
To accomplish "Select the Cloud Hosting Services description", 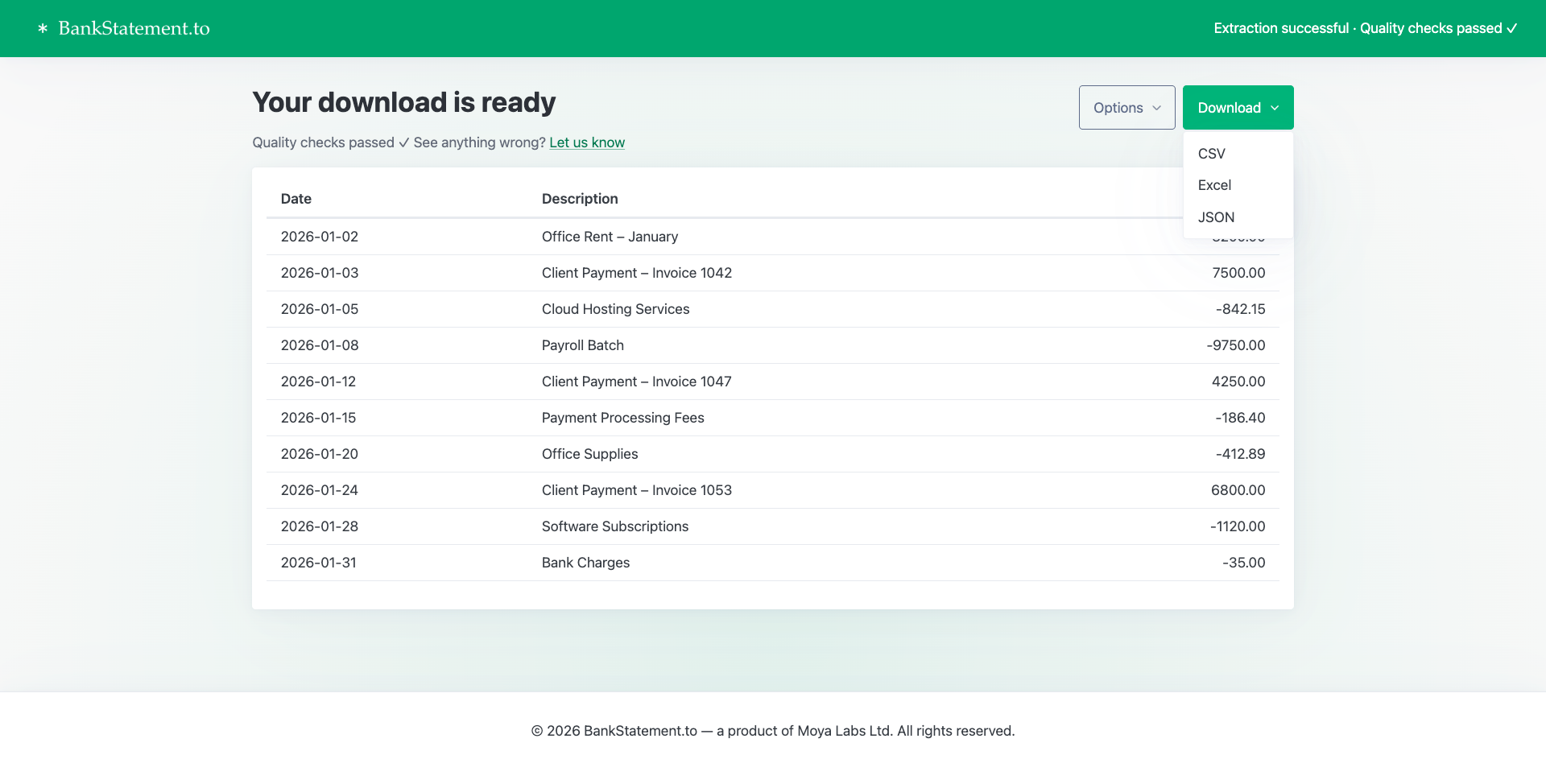I will (615, 309).
